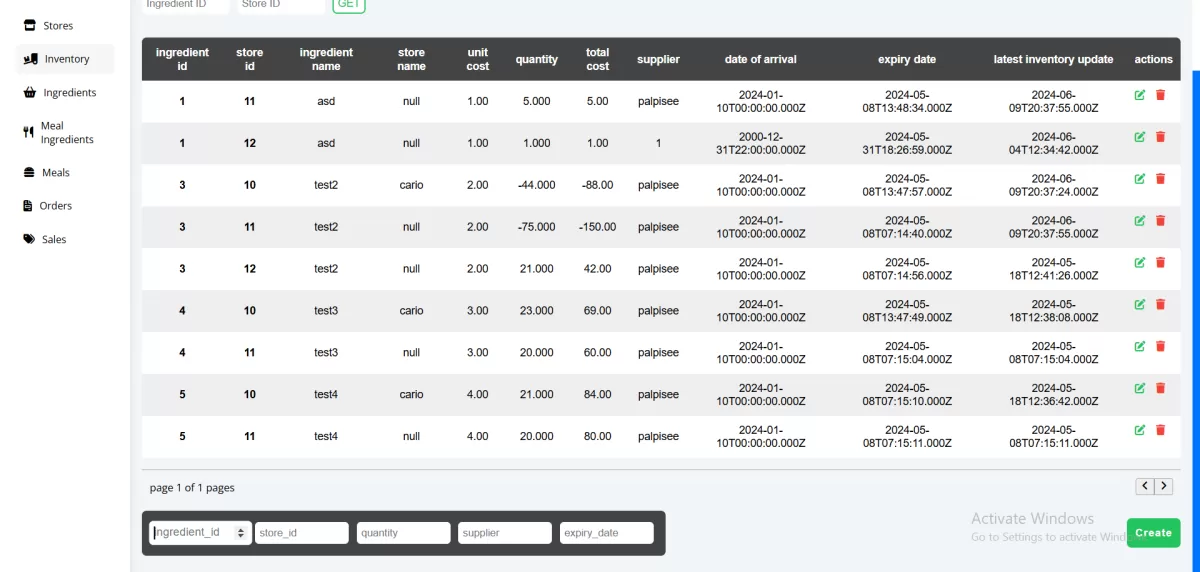This screenshot has width=1200, height=572.
Task: Click the Stores shop icon
Action: (x=29, y=25)
